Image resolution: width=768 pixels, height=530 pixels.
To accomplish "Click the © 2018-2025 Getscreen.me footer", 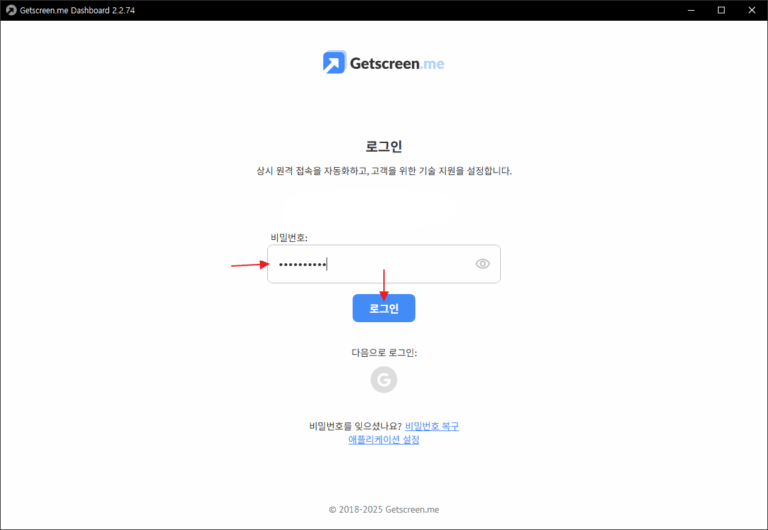I will click(x=384, y=509).
